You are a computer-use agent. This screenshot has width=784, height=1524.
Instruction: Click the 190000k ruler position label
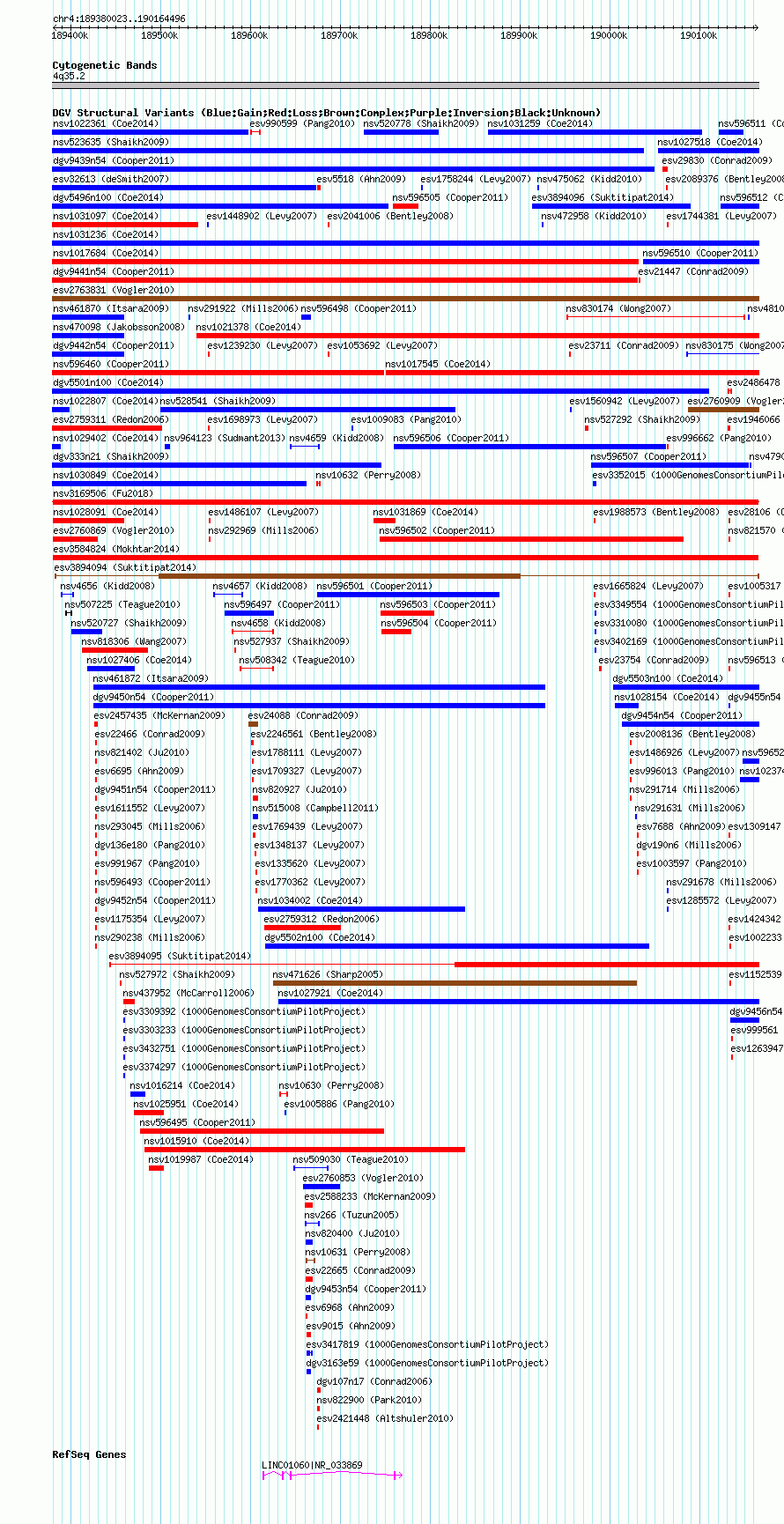pyautogui.click(x=609, y=35)
